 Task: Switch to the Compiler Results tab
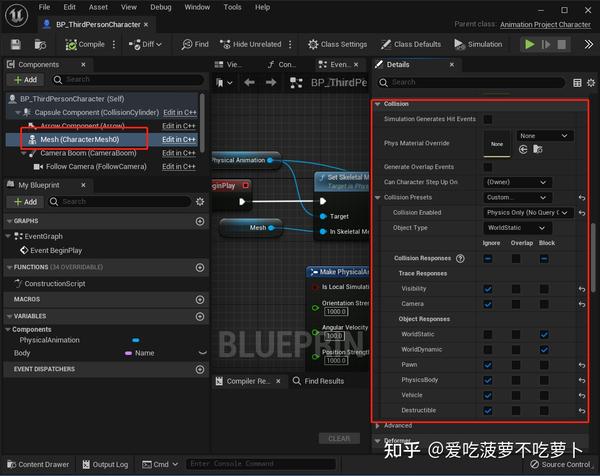248,381
